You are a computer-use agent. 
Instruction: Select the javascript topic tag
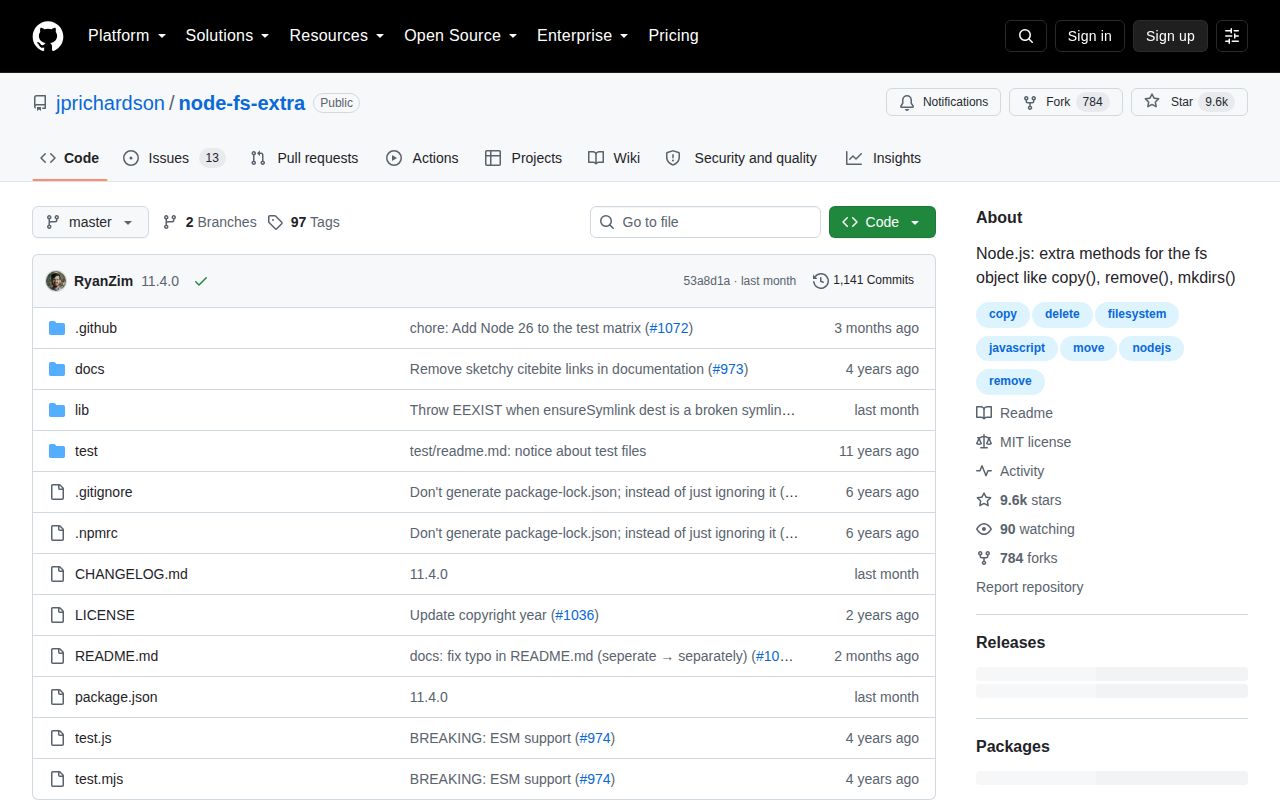[x=1017, y=348]
